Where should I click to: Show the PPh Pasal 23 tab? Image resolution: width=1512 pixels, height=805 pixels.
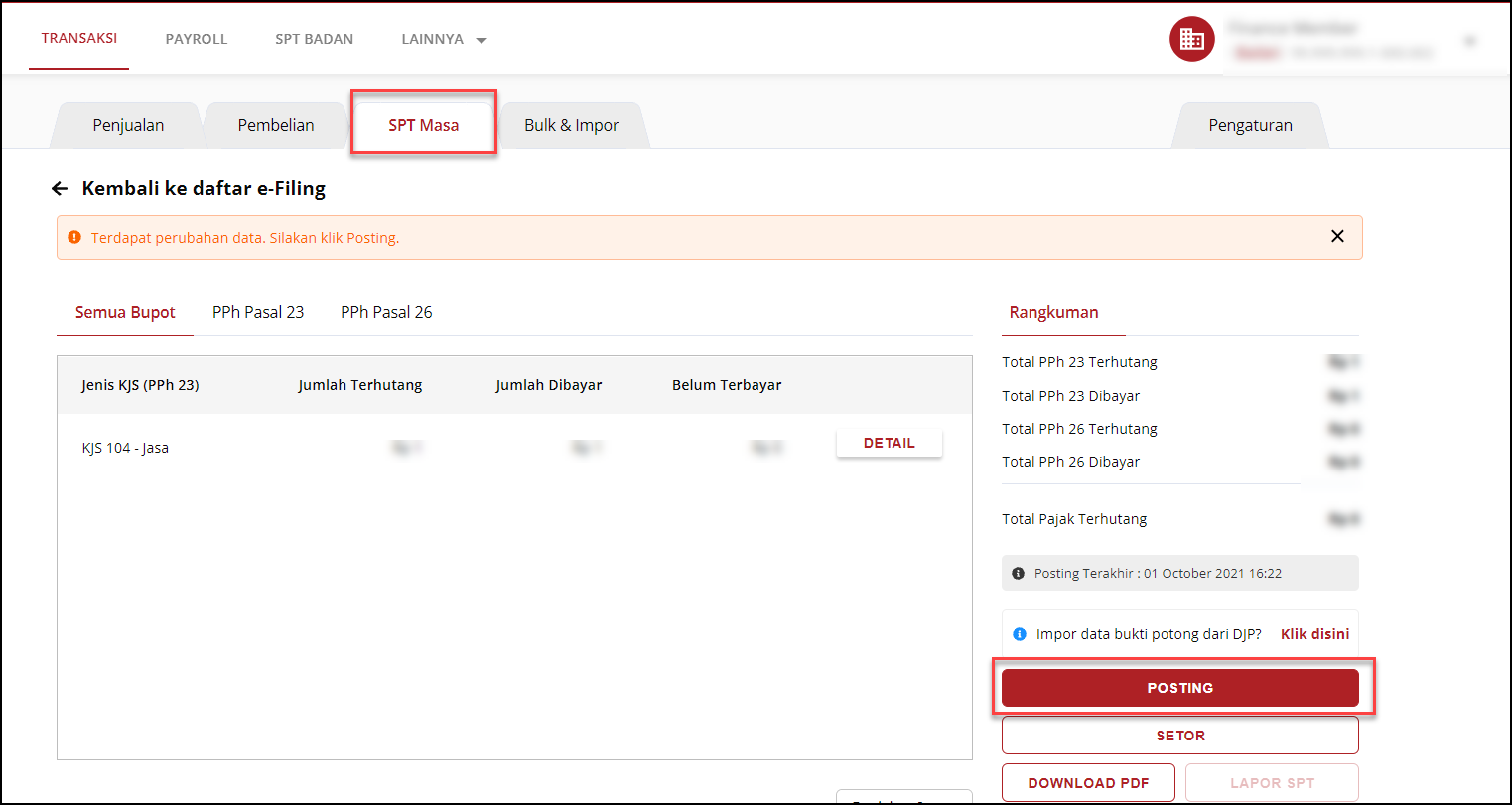[x=258, y=313]
